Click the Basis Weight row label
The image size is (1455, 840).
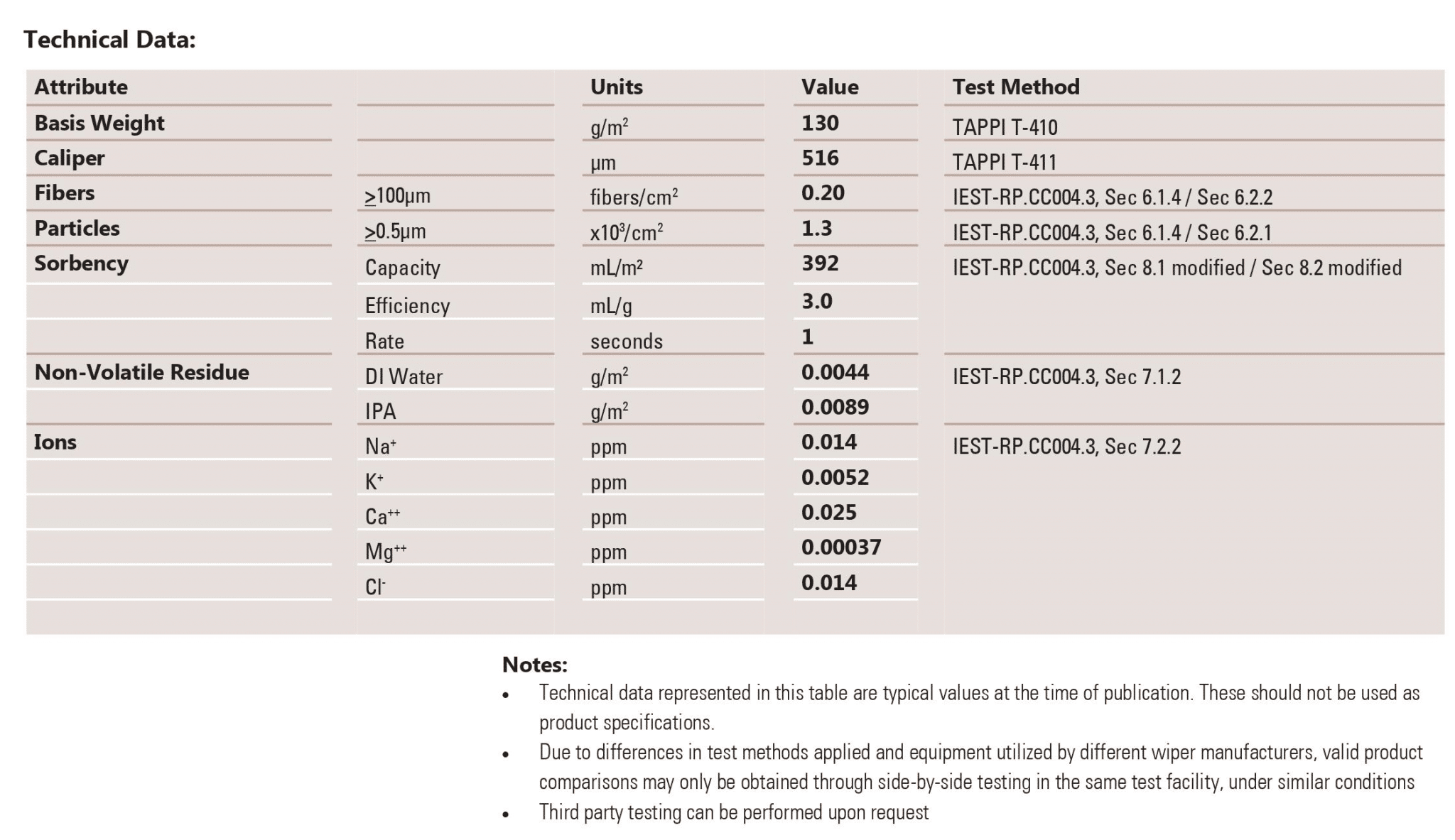[99, 123]
